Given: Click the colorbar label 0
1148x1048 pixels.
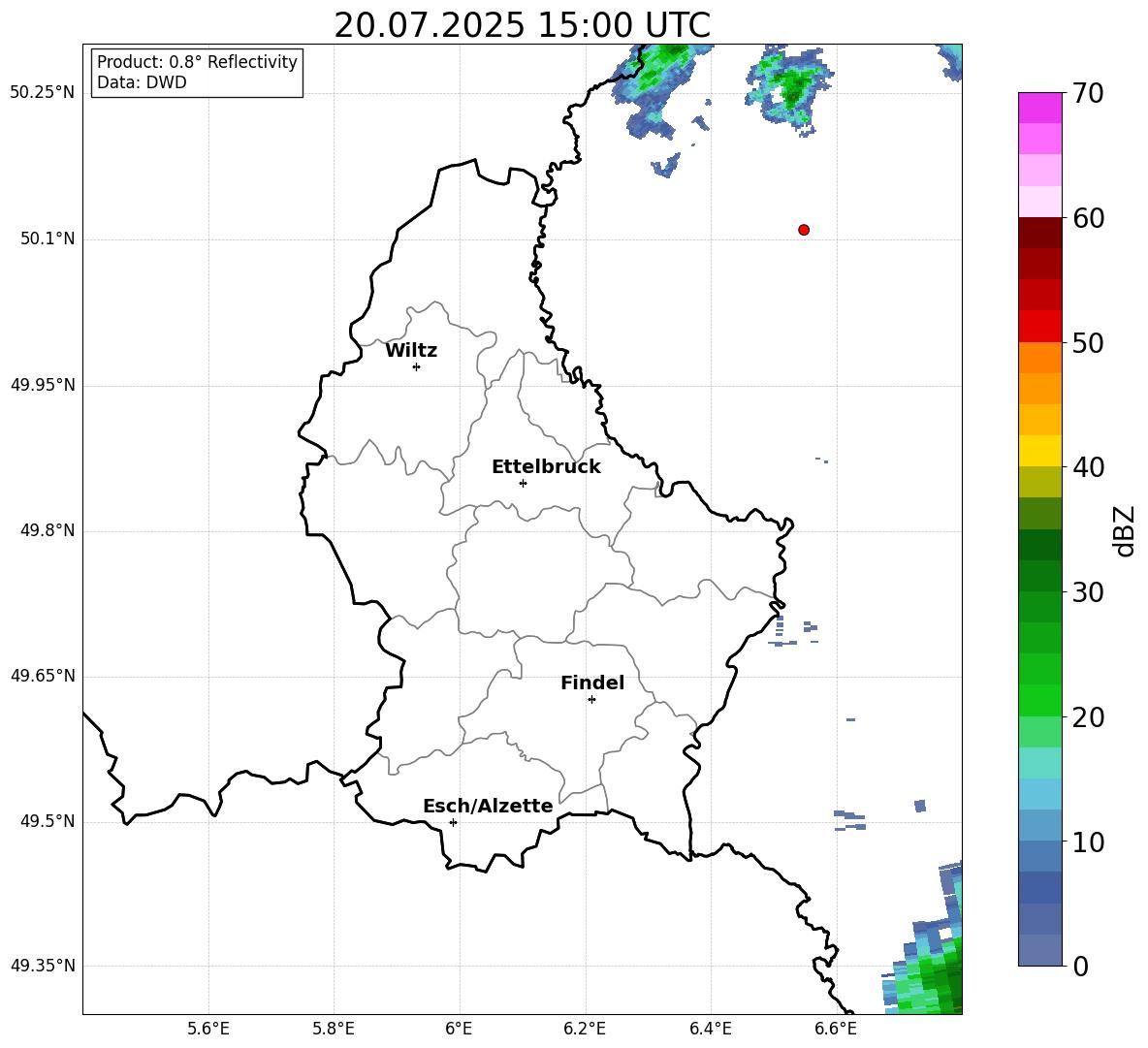Looking at the screenshot, I should tap(1081, 967).
